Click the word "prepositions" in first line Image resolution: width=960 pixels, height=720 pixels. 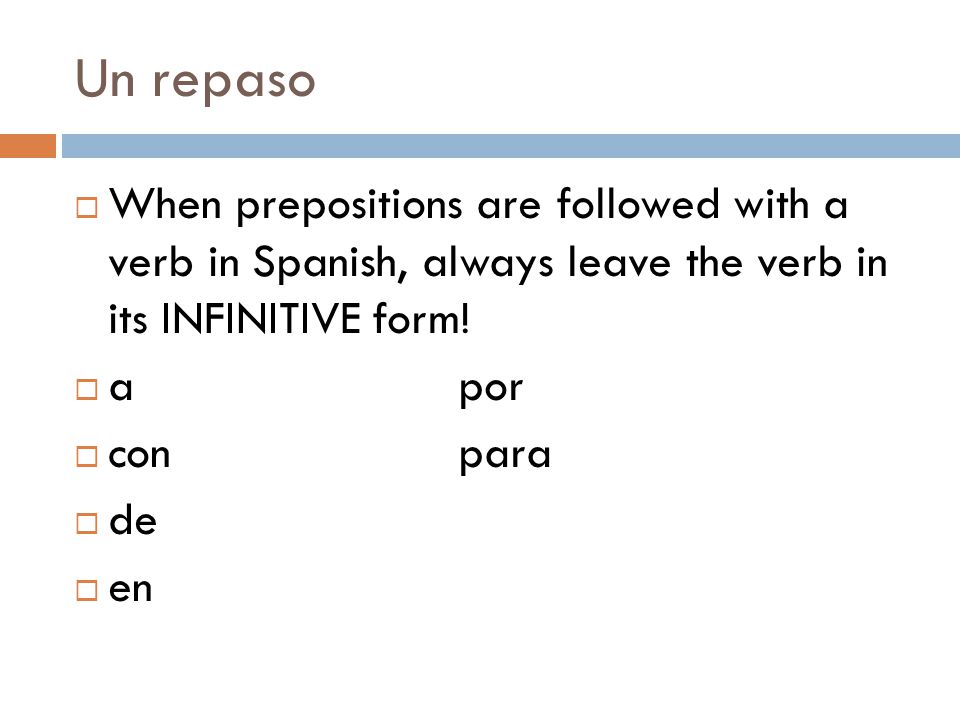coord(349,206)
